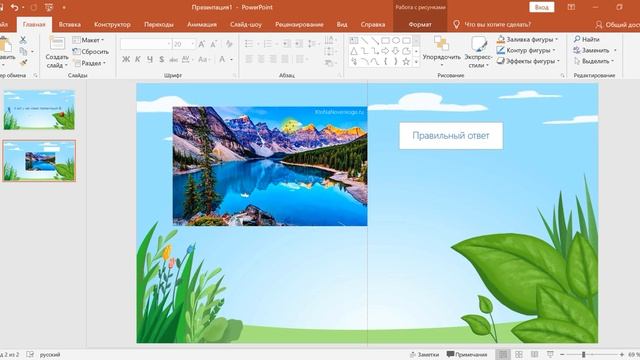
Task: Switch to reading view icon
Action: click(534, 354)
